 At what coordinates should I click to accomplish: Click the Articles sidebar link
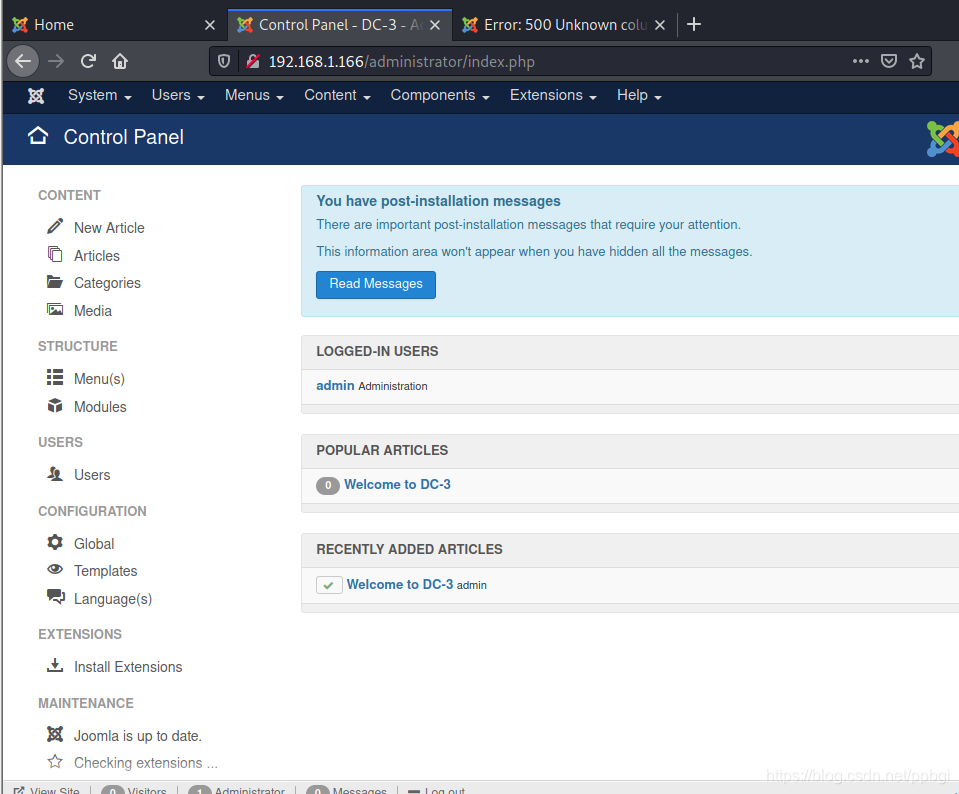click(x=97, y=256)
